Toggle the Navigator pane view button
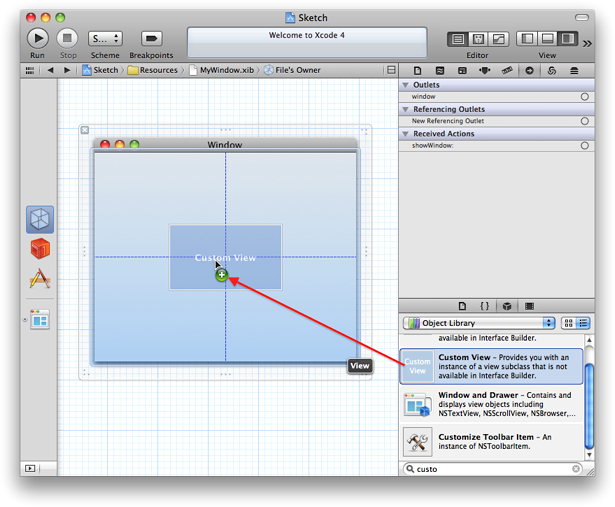The height and width of the screenshot is (507, 615). (527, 38)
